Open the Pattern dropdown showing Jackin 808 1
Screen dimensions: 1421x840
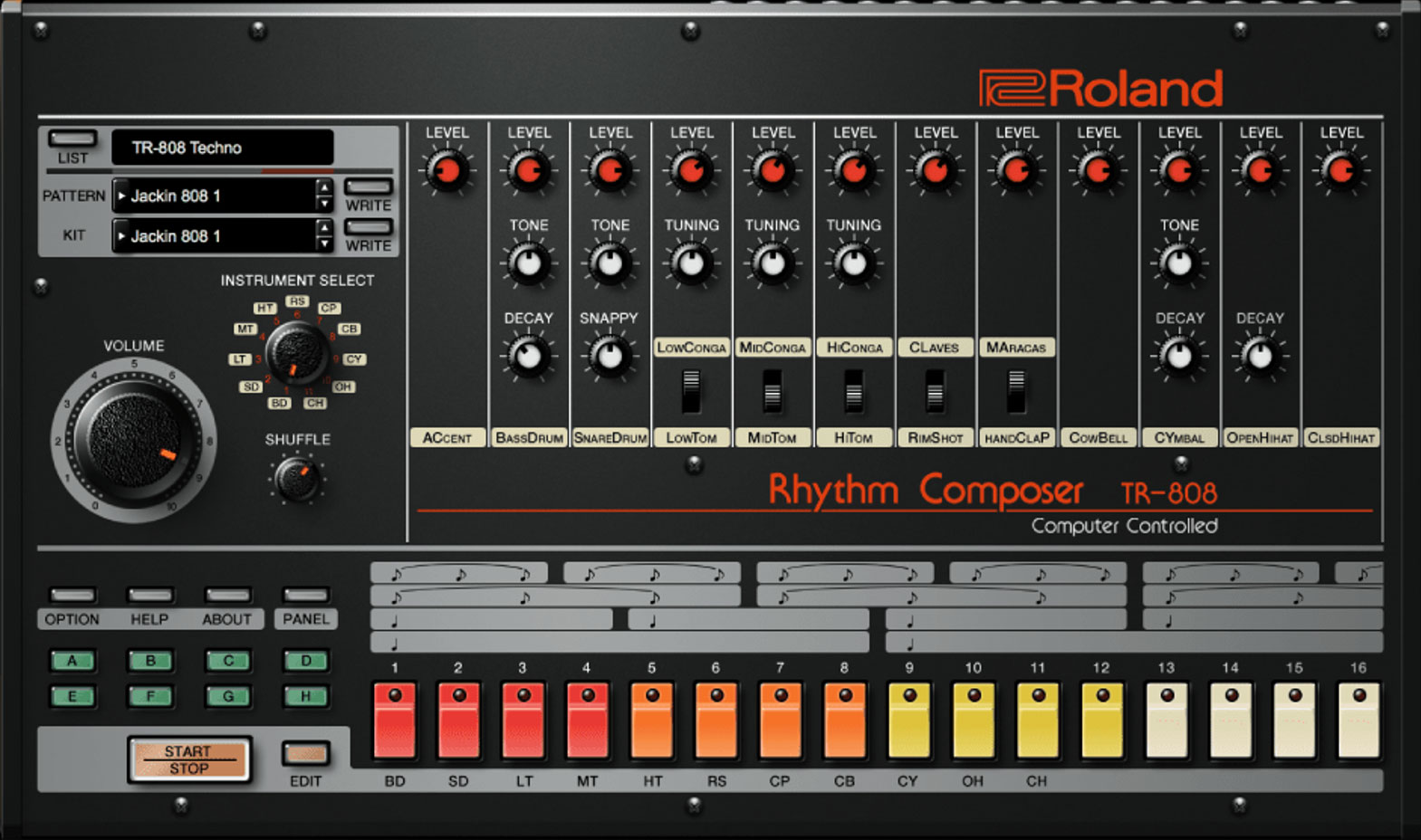pos(216,196)
